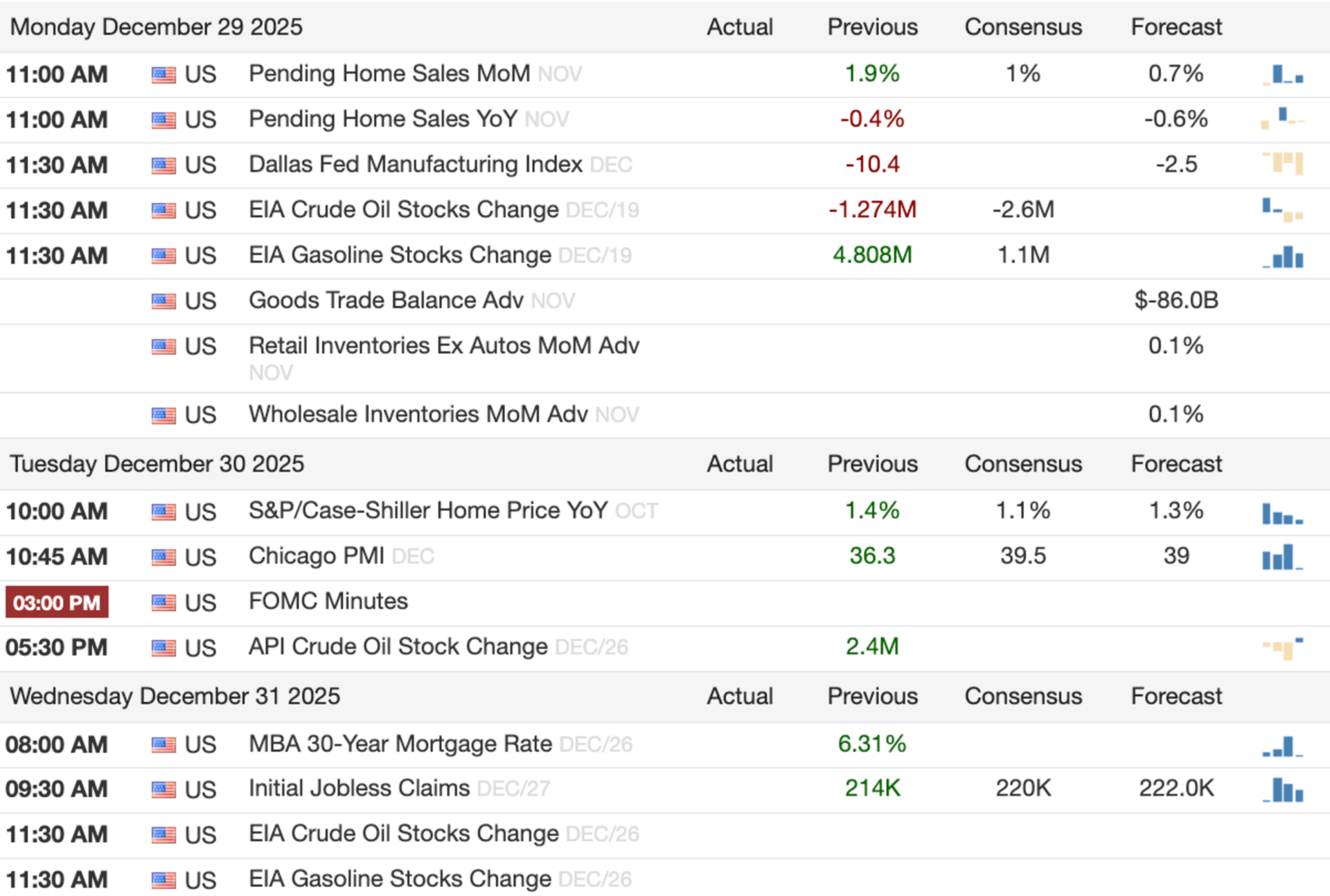Open the Initial Jobless Claims chart icon
This screenshot has height=896, width=1330.
pos(1283,789)
